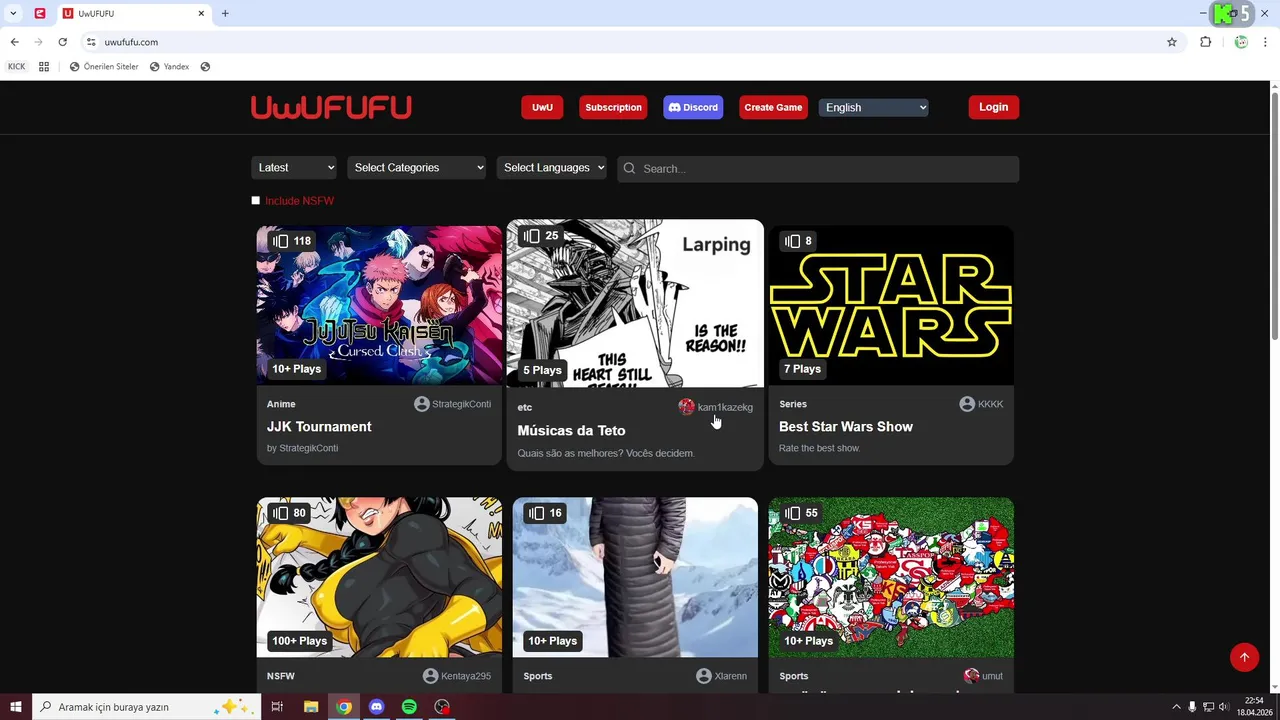Viewport: 1280px width, 720px height.
Task: Click the UwU nav button
Action: click(542, 107)
